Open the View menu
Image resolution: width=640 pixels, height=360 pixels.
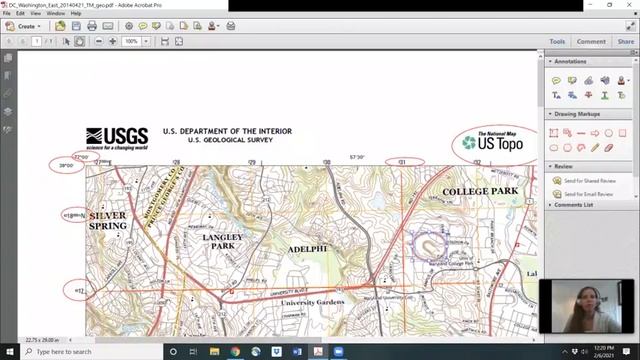tap(36, 13)
